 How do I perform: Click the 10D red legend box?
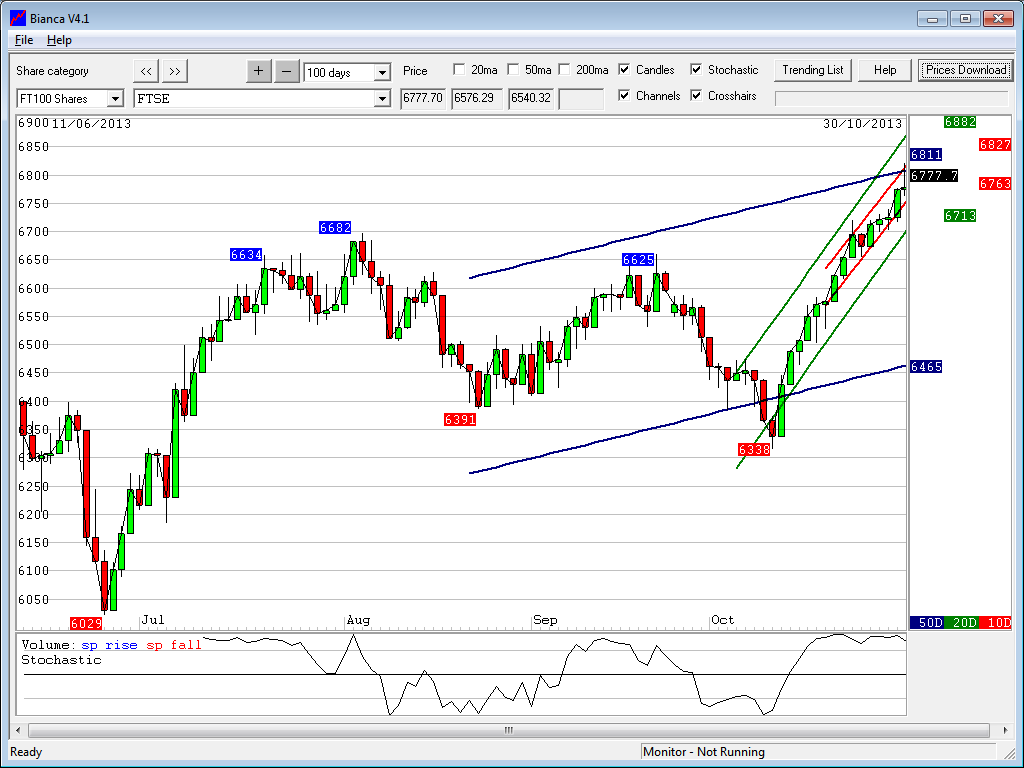click(996, 622)
